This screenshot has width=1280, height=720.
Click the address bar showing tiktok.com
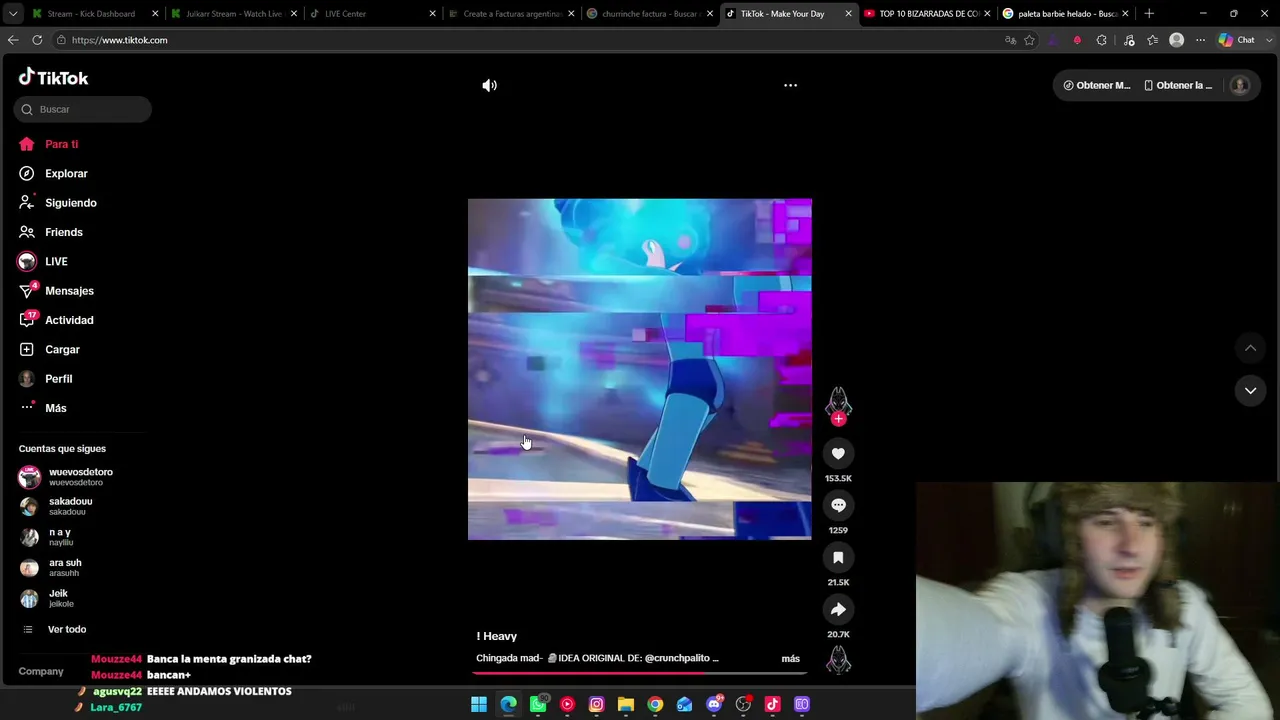pyautogui.click(x=530, y=40)
